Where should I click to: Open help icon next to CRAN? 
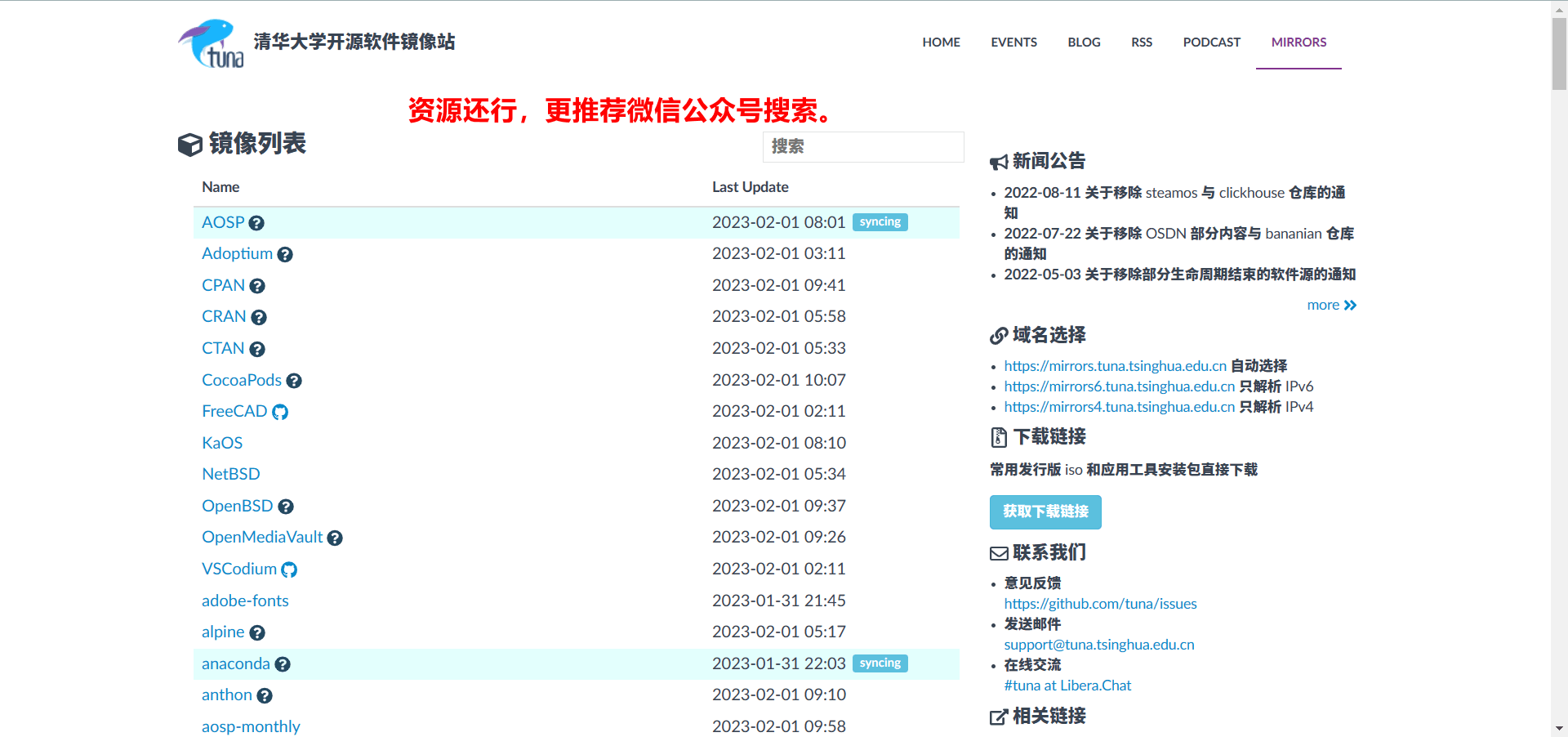(x=259, y=318)
